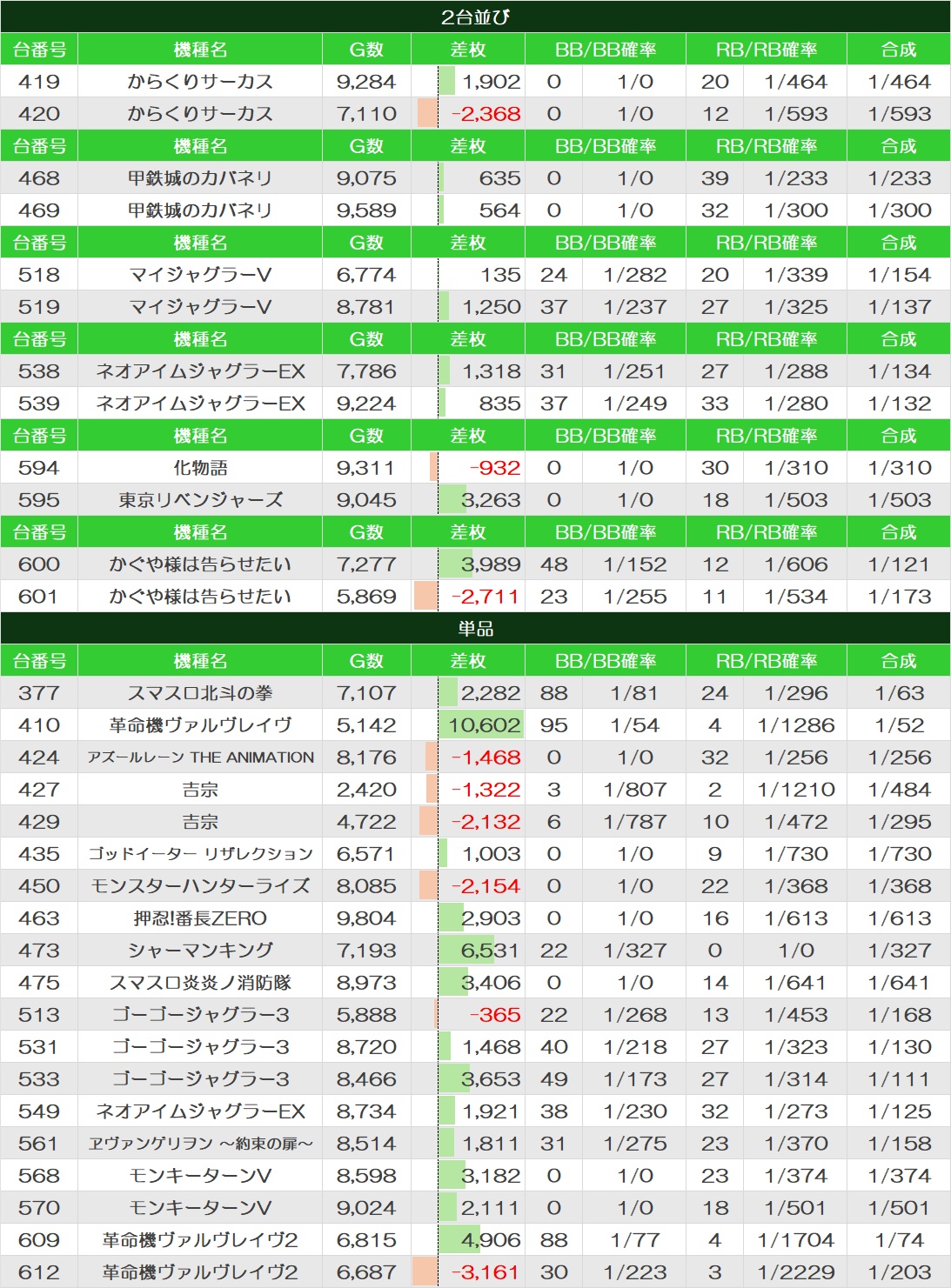Select machine number 549 cell

39,1111
